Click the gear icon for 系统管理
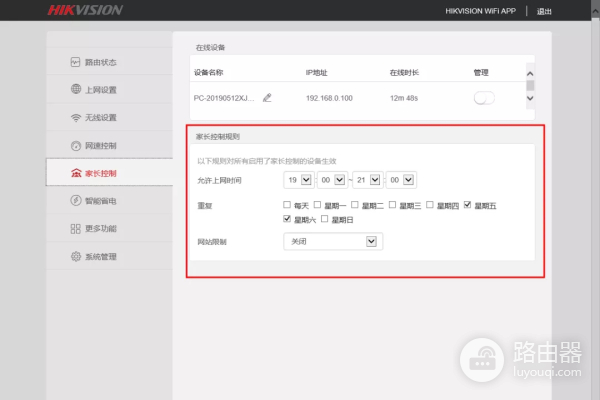 [x=75, y=257]
